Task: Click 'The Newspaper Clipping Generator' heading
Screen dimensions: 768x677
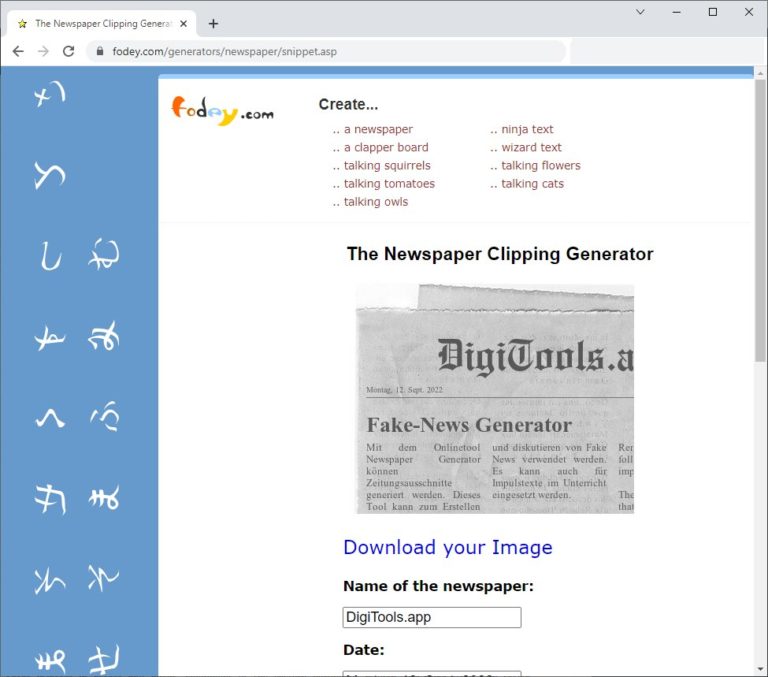Action: pyautogui.click(x=500, y=254)
